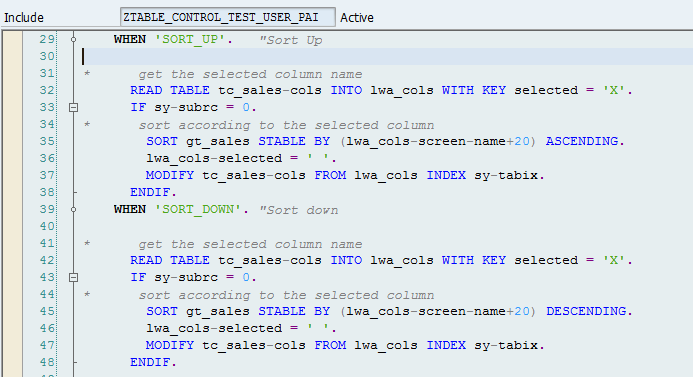The height and width of the screenshot is (377, 693).
Task: Collapse the IF block at line 43
Action: pyautogui.click(x=74, y=278)
